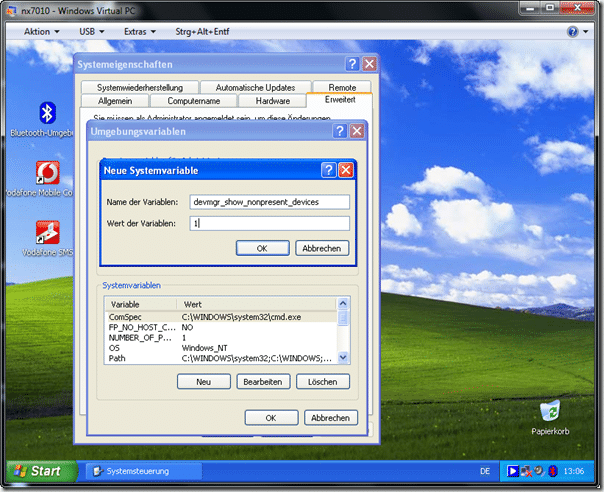Click Bearbeiten under Systemvariablen
Image resolution: width=604 pixels, height=492 pixels.
tap(263, 381)
